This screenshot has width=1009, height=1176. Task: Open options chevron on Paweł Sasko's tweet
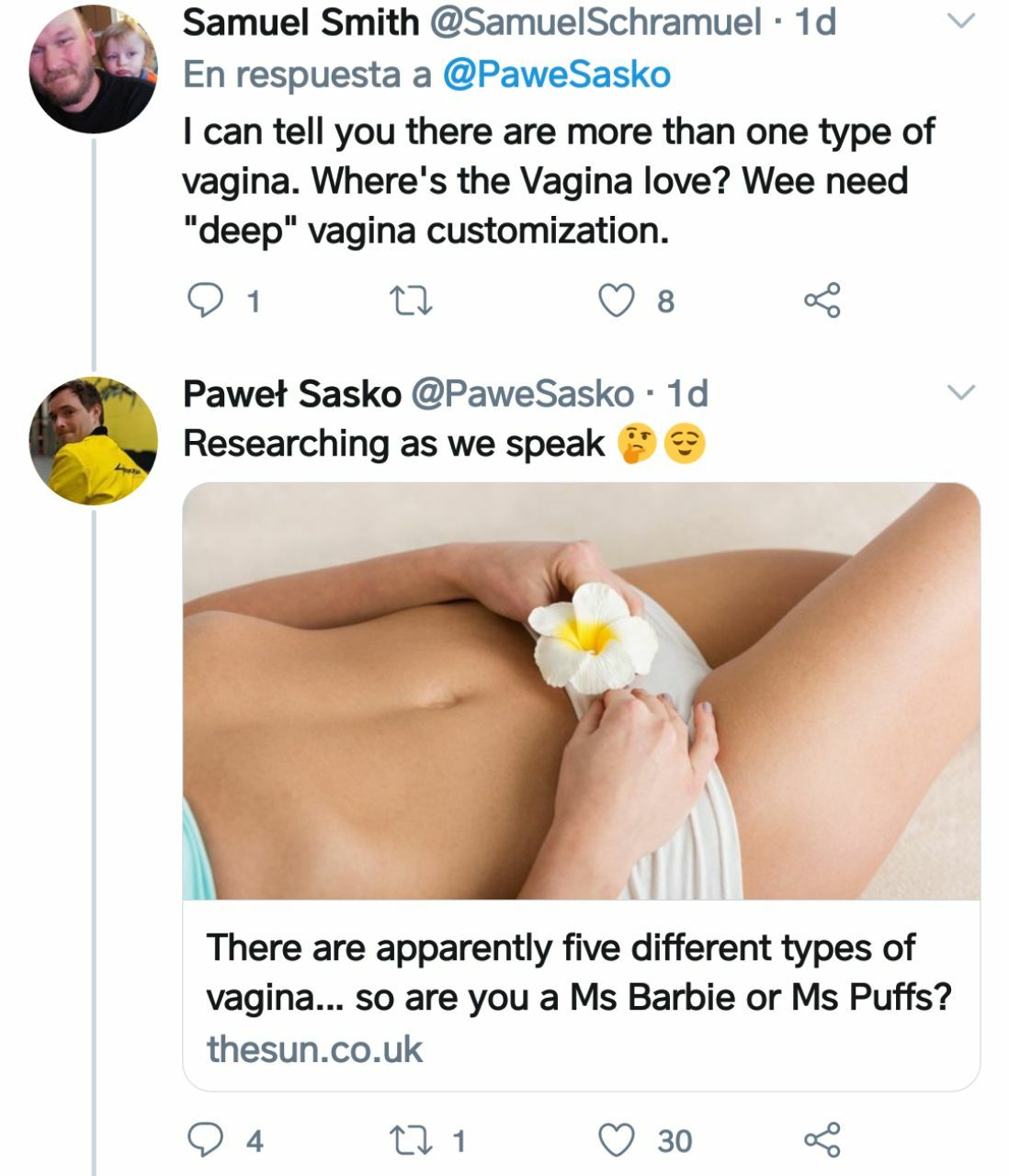coord(960,392)
